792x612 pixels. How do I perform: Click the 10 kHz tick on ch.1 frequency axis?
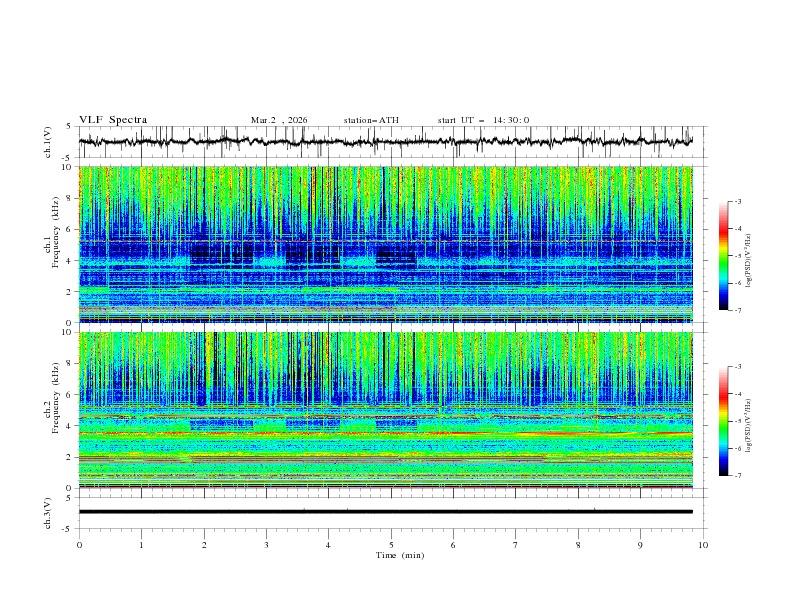(69, 167)
